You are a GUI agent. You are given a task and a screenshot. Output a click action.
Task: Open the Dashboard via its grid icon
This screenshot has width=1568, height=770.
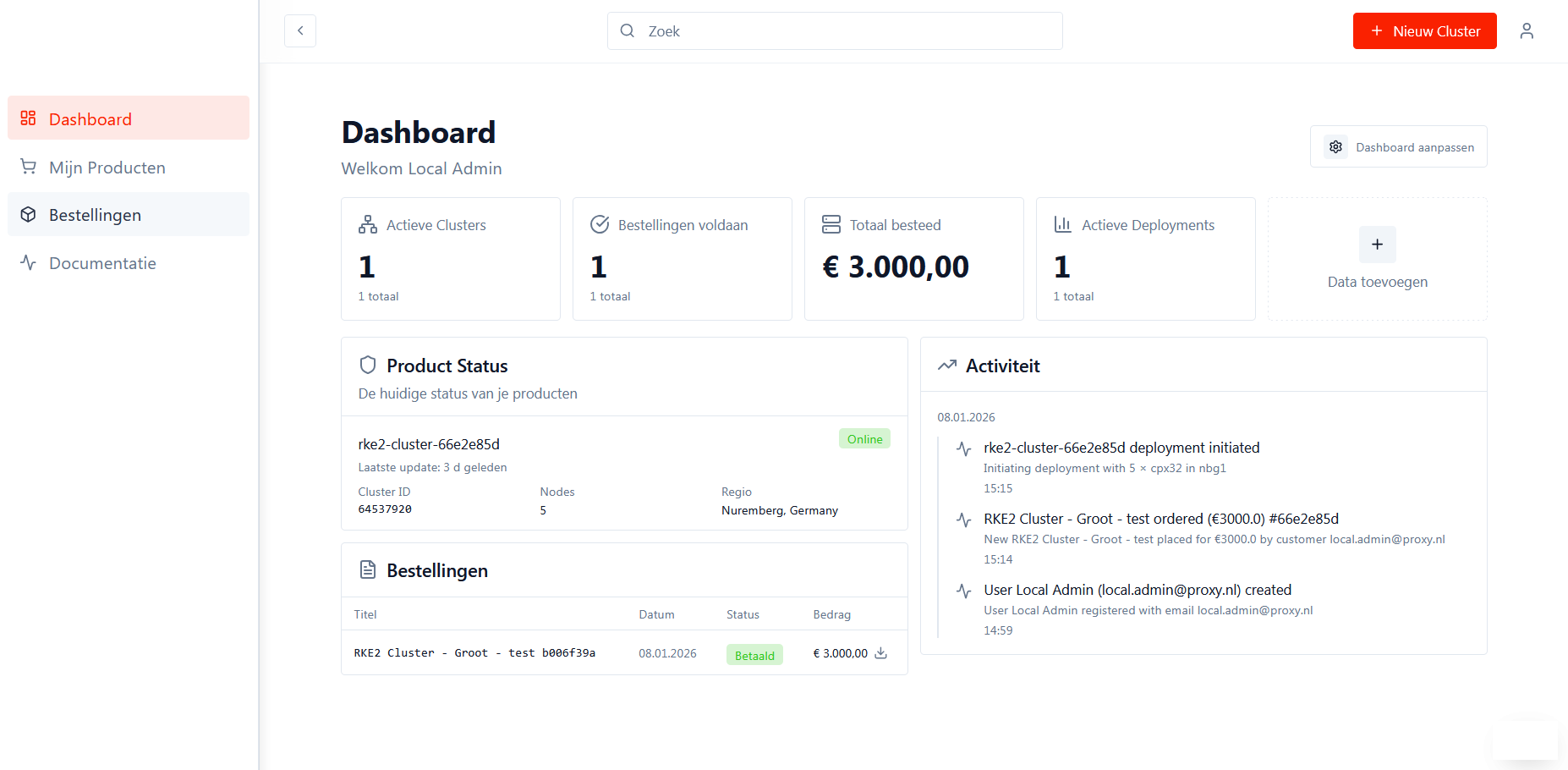(28, 118)
